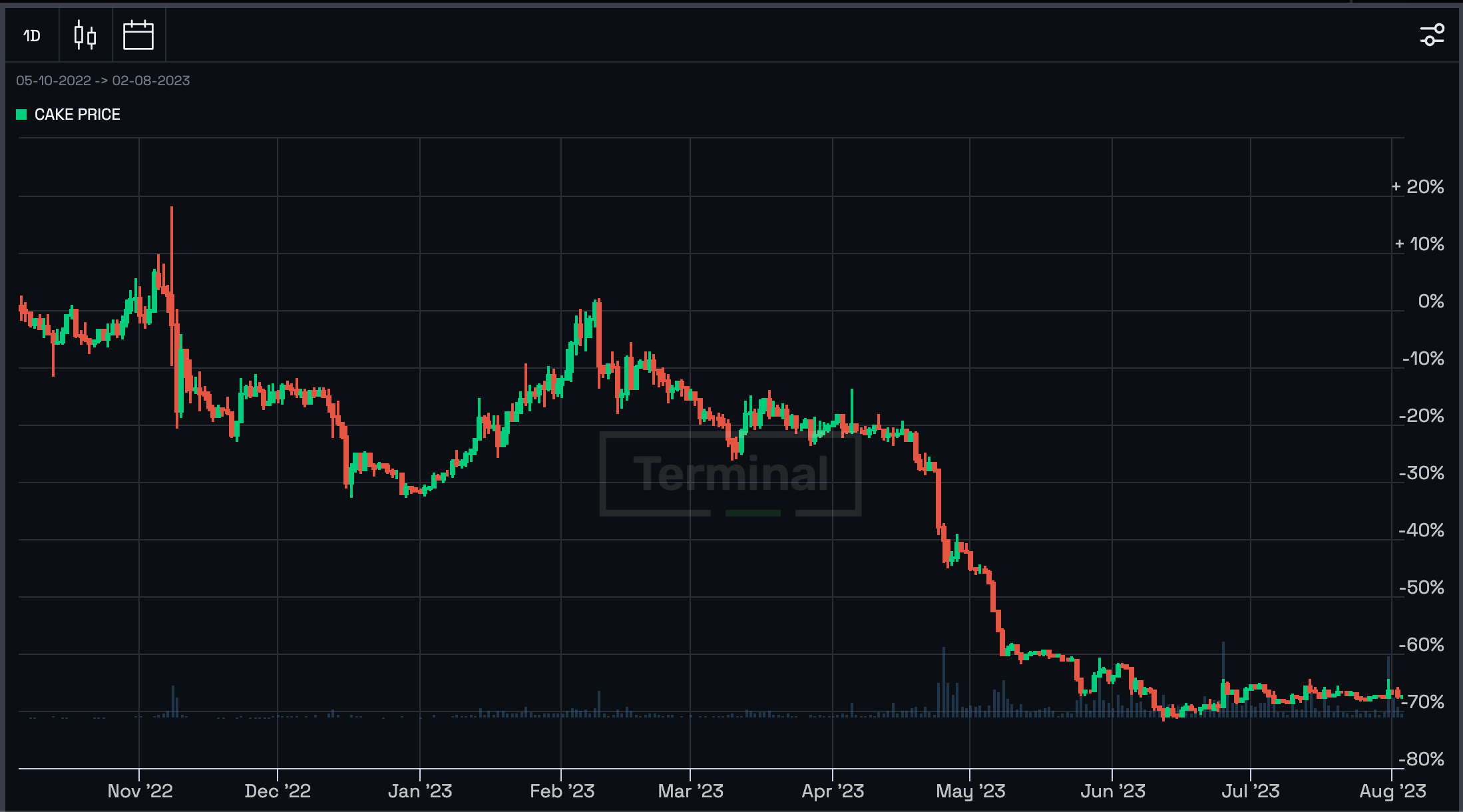Image resolution: width=1463 pixels, height=812 pixels.
Task: Click the -40% price axis label
Action: pos(1422,530)
